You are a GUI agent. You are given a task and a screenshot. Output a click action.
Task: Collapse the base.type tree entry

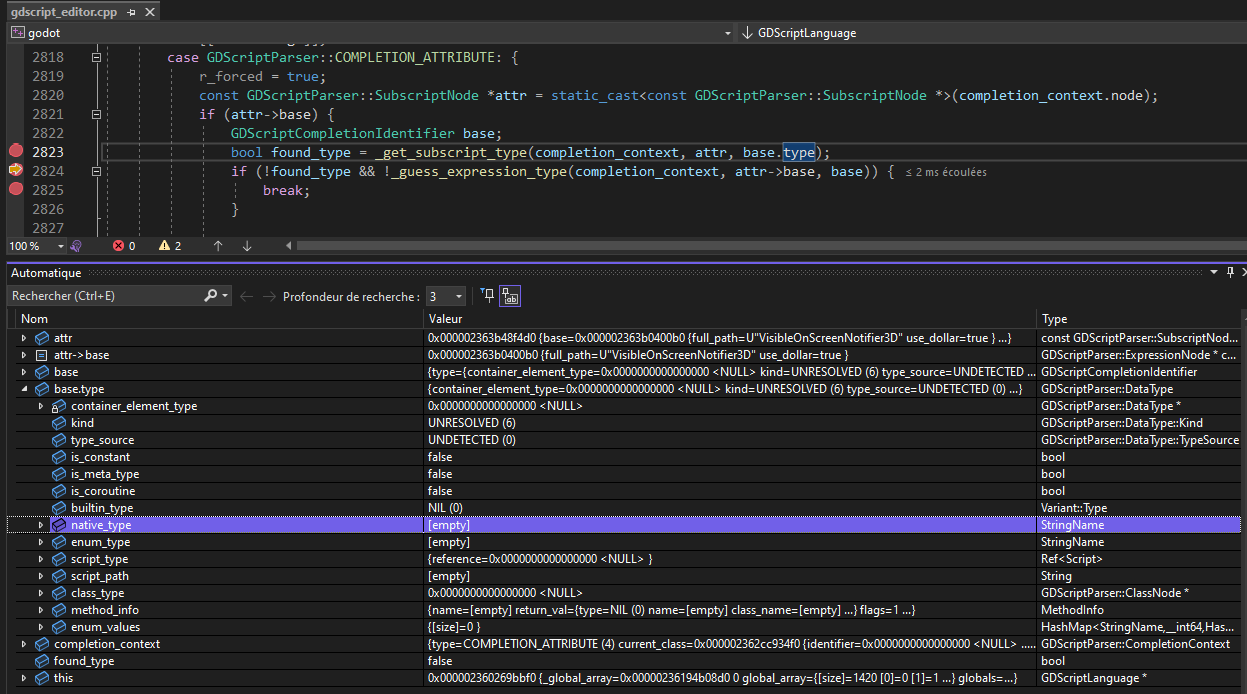click(25, 388)
